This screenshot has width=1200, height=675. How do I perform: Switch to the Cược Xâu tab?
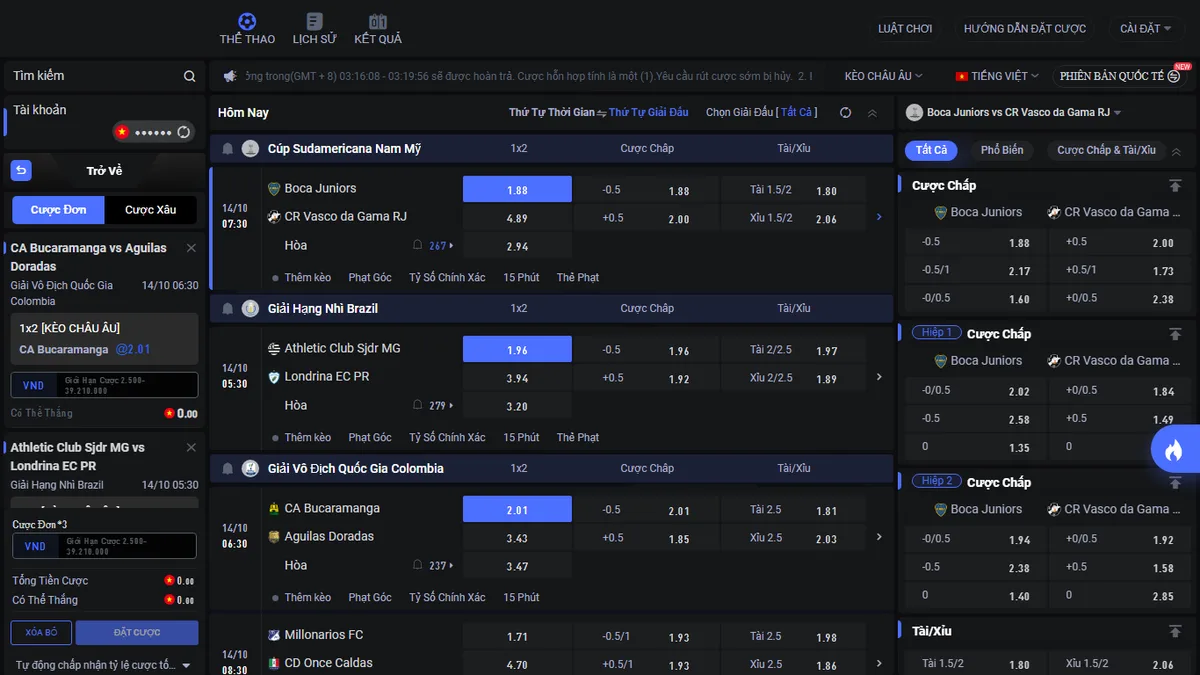tap(152, 210)
